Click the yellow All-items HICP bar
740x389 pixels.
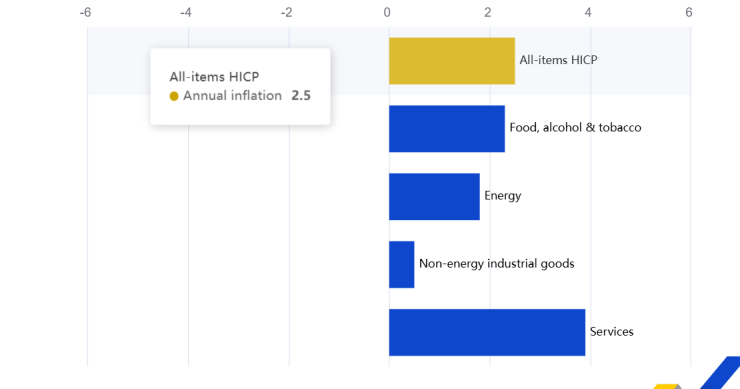tap(452, 61)
